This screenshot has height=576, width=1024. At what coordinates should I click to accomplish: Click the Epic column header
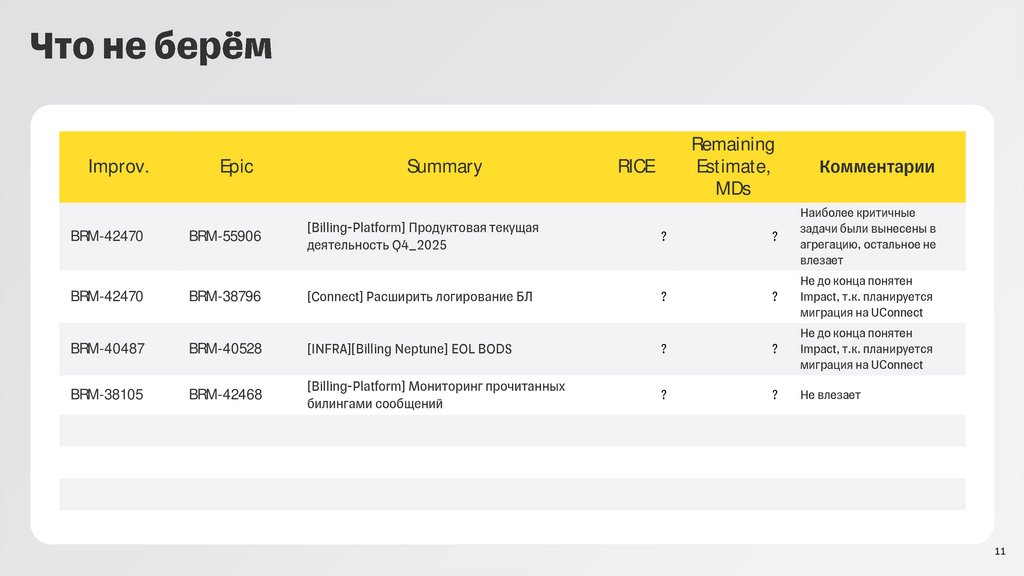(237, 167)
